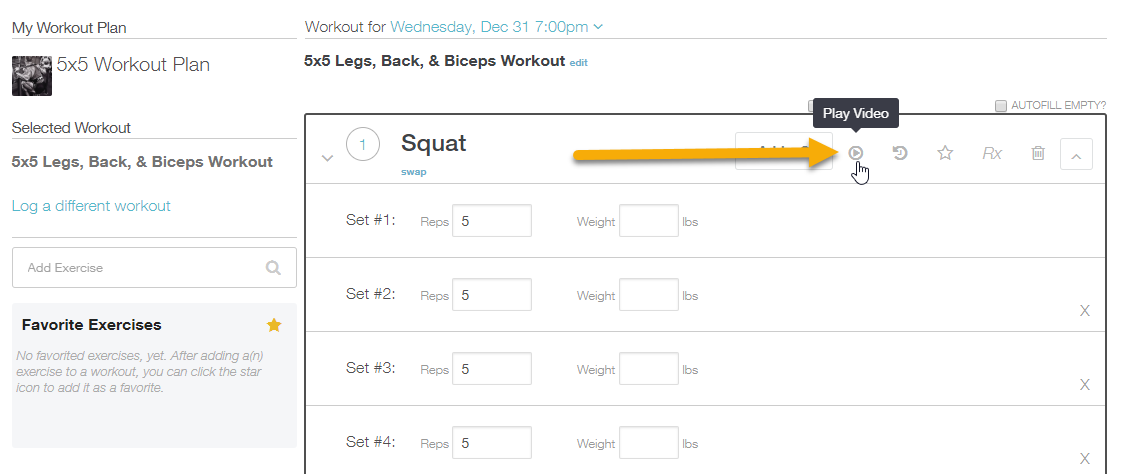Viewport: 1123px width, 474px height.
Task: Click the chevron left of Squat number
Action: point(326,157)
